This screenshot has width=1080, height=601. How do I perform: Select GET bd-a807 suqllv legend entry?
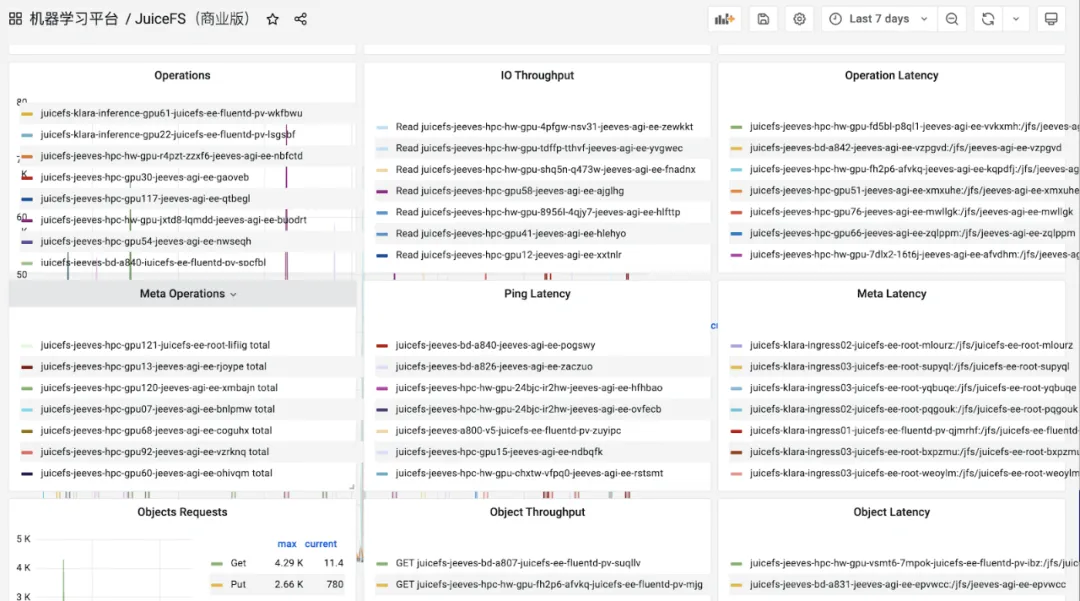tap(518, 563)
